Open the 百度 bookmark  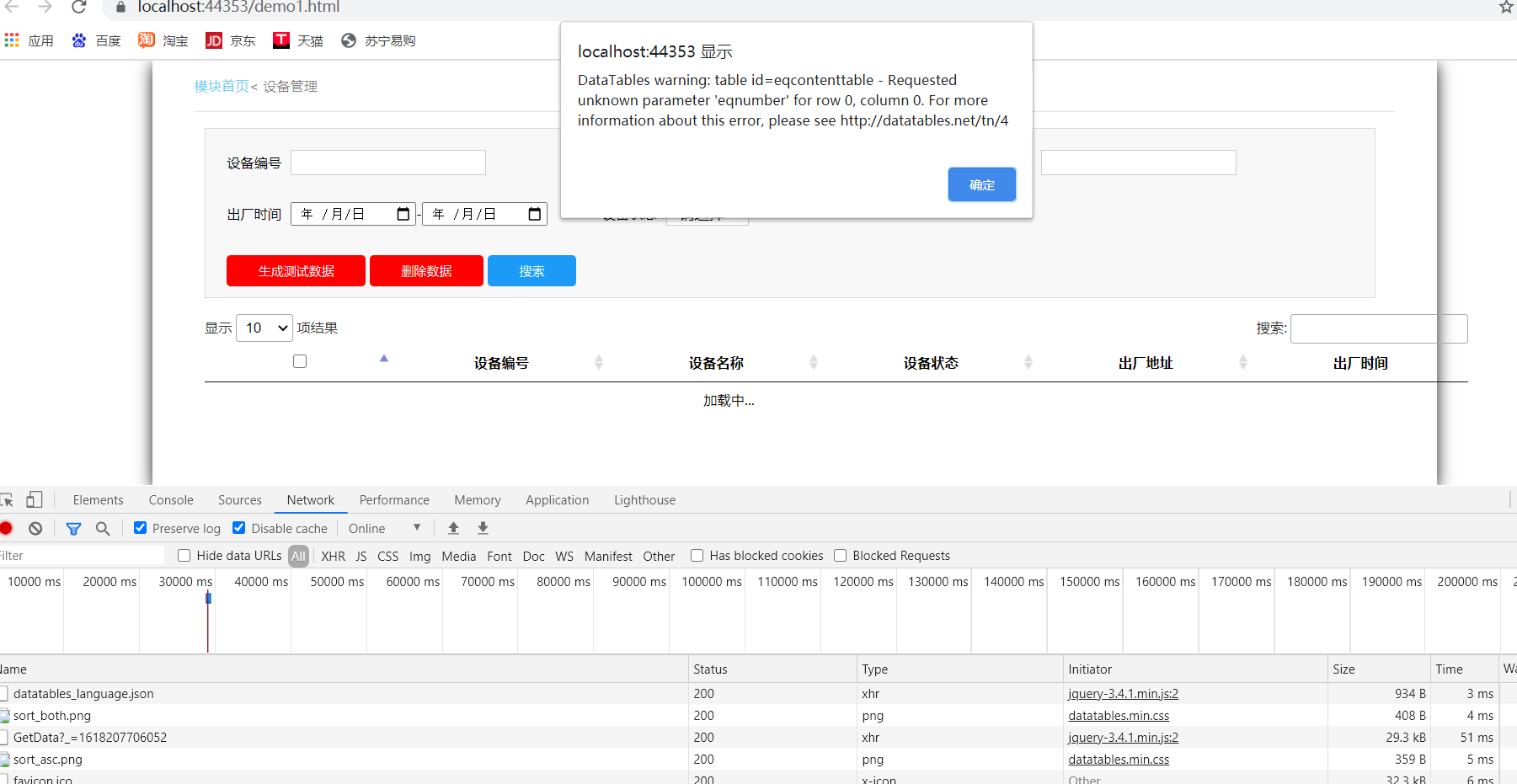pos(96,40)
